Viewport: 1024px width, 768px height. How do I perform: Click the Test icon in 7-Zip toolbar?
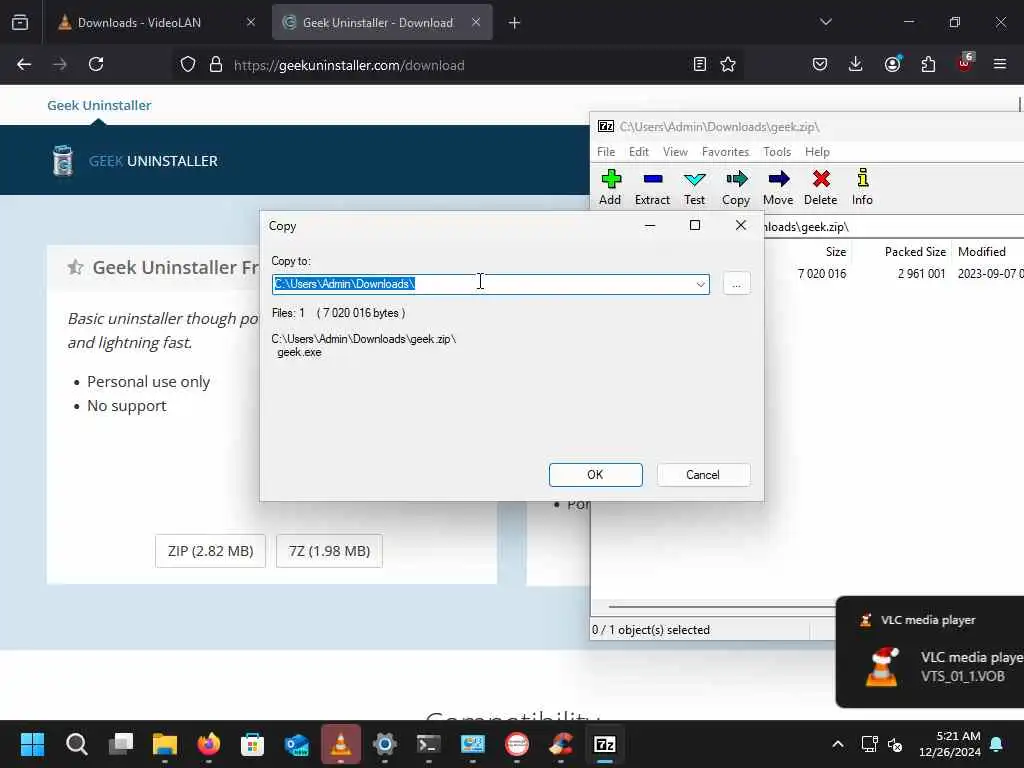[694, 187]
